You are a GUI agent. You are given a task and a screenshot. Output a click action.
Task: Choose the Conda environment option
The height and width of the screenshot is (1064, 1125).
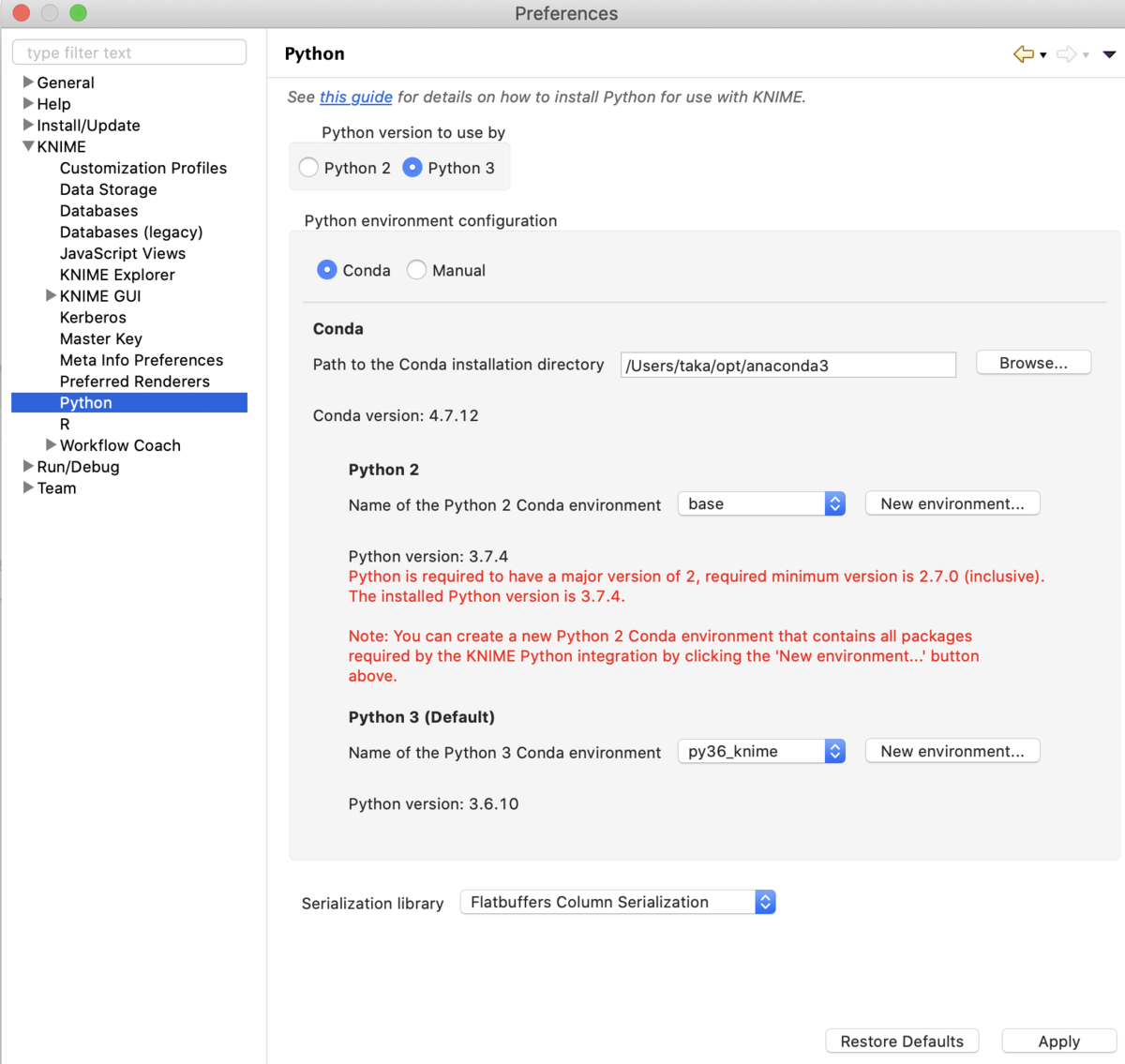(327, 270)
